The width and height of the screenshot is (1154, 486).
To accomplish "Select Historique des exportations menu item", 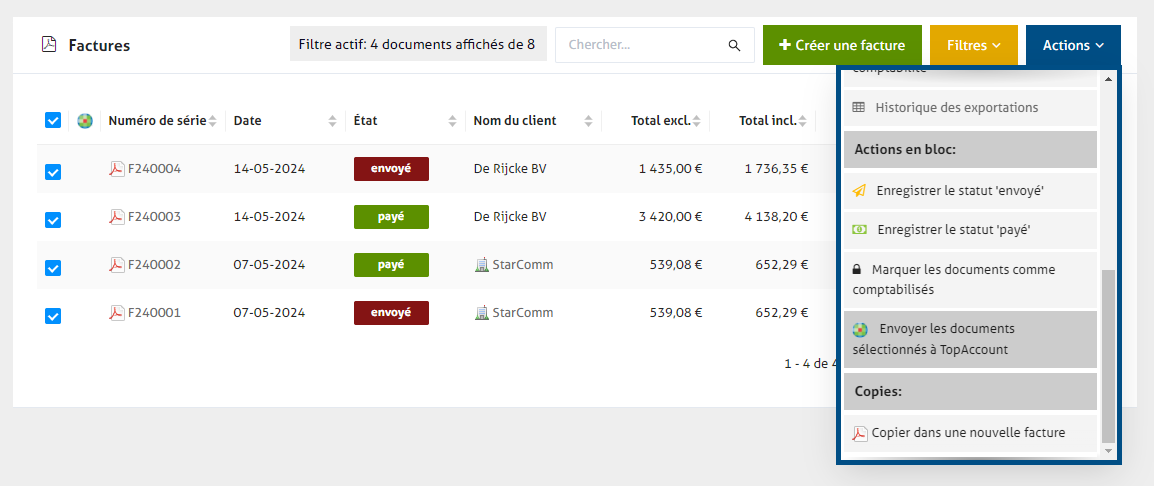I will (x=956, y=107).
